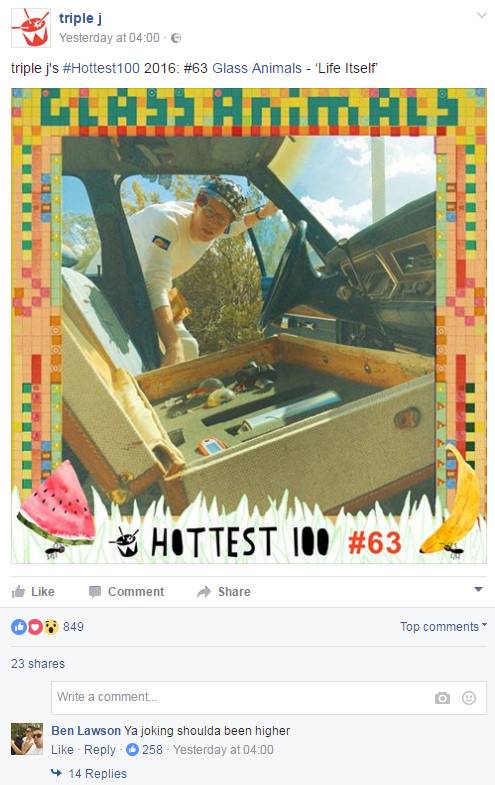Viewport: 495px width, 785px height.
Task: Click the public globe privacy icon
Action: coord(176,38)
